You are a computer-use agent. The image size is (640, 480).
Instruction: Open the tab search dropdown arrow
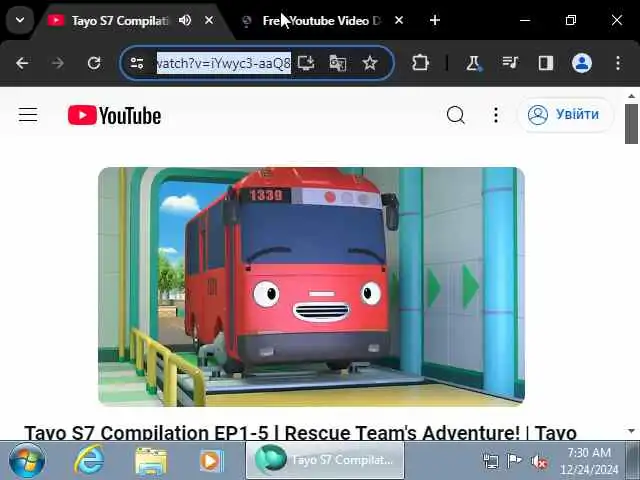[x=20, y=20]
